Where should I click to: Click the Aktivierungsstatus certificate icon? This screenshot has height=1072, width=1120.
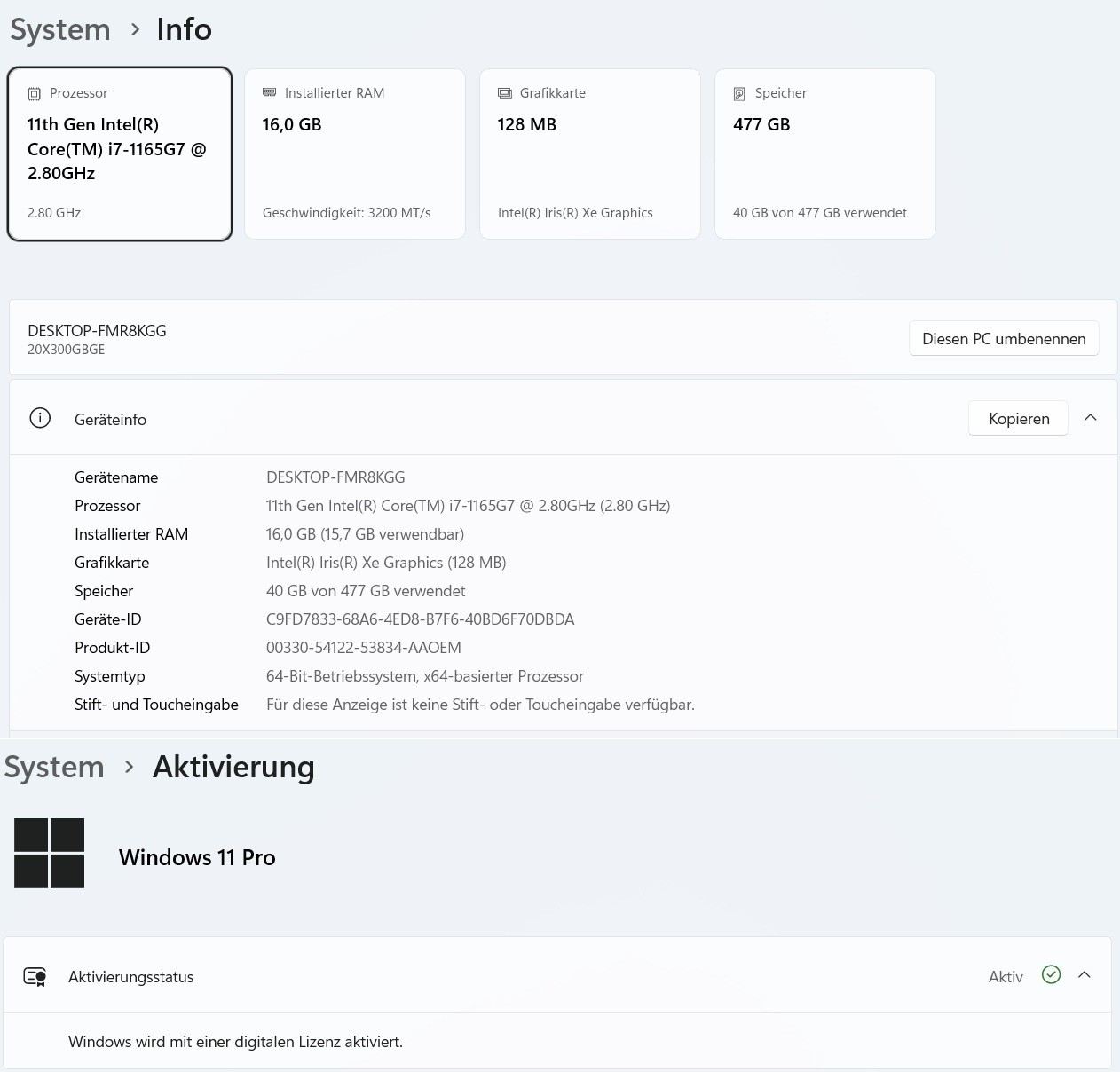pyautogui.click(x=35, y=977)
